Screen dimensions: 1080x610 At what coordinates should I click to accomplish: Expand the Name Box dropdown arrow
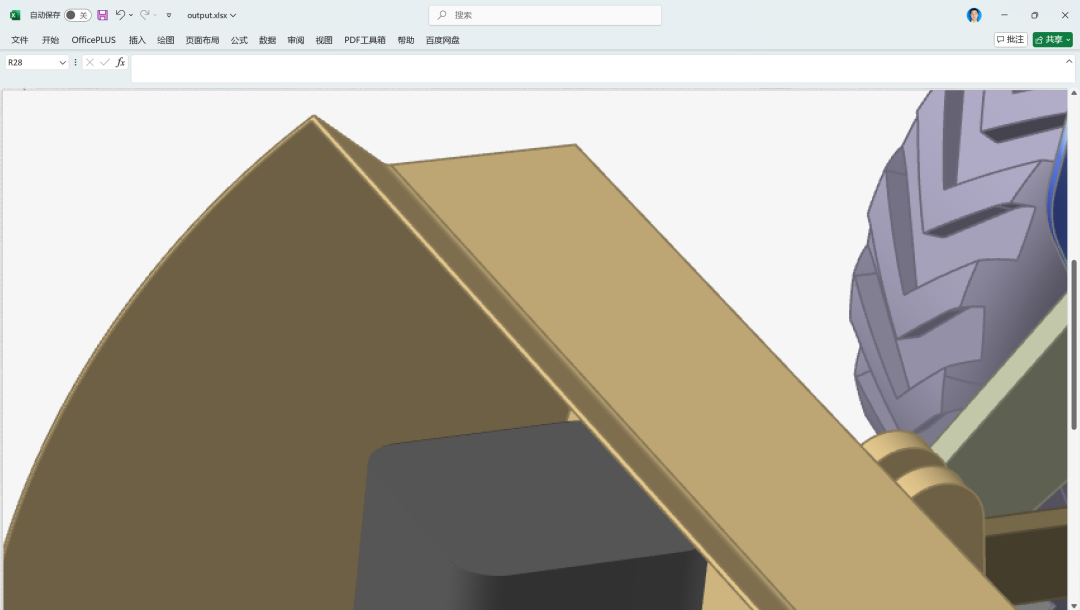tap(63, 63)
